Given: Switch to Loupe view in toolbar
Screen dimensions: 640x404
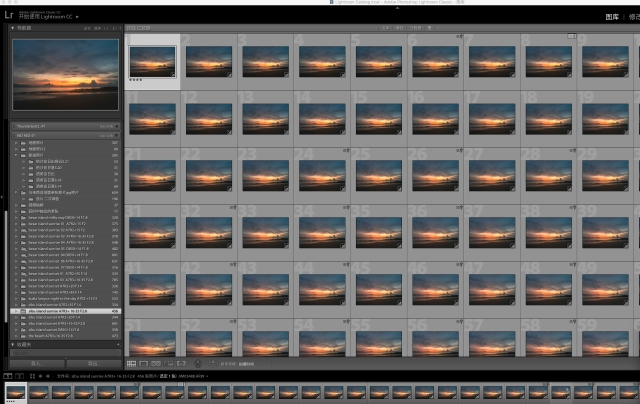Looking at the screenshot, I should pyautogui.click(x=144, y=363).
